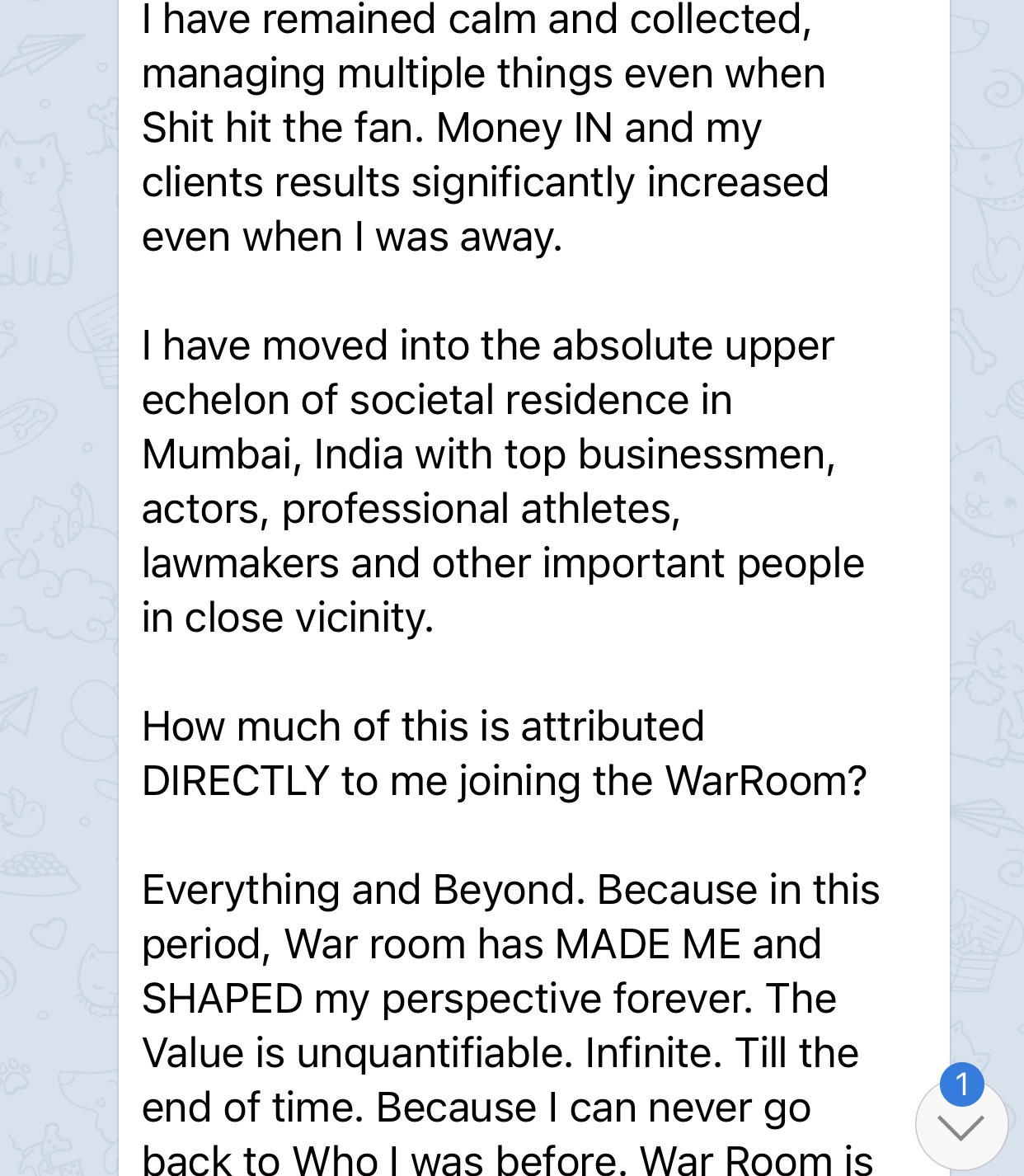Tap the scroll-to-bottom chevron button
1024x1176 pixels.
point(961,1125)
